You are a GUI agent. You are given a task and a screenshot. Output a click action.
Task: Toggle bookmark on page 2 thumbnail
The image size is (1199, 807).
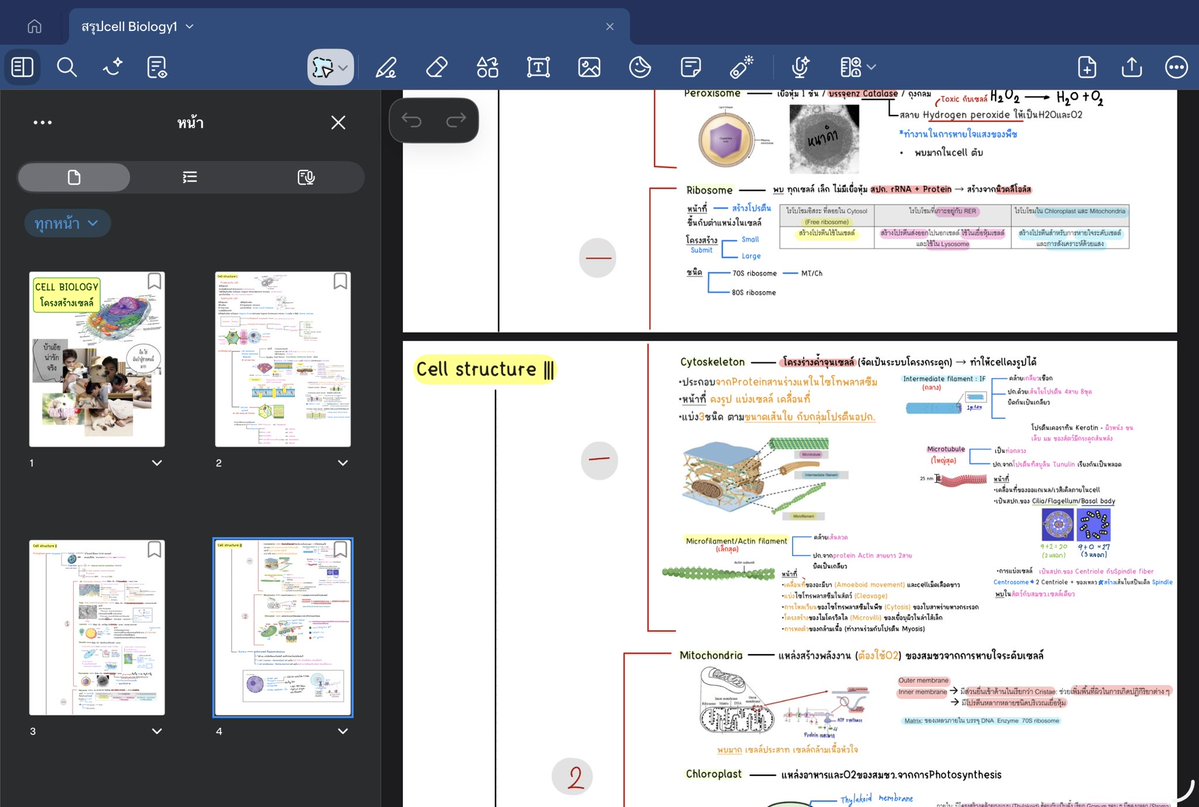pos(340,281)
